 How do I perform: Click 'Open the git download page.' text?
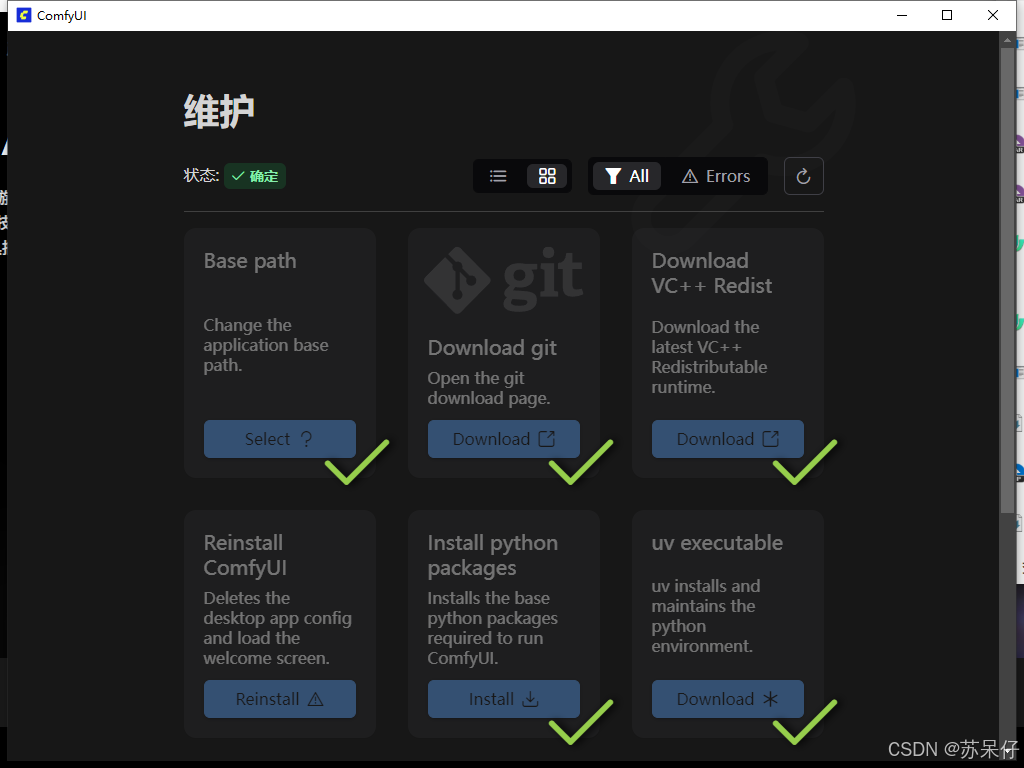coord(488,388)
